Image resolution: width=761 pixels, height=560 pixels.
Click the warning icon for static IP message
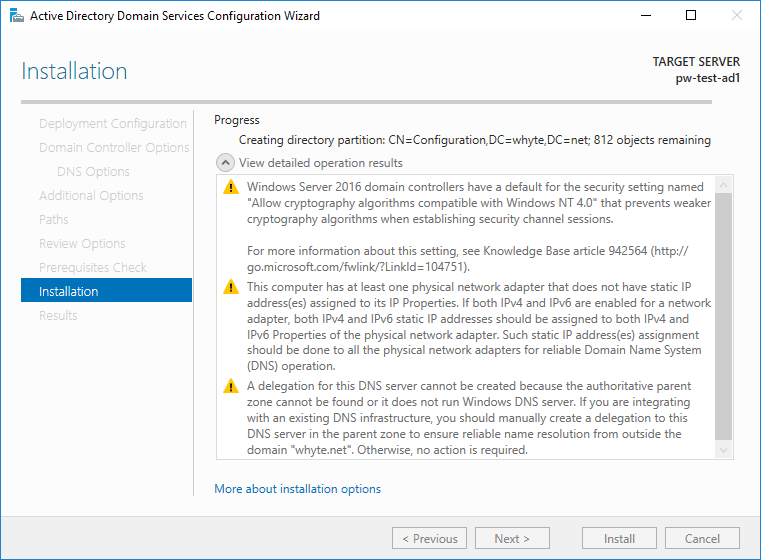pyautogui.click(x=231, y=287)
